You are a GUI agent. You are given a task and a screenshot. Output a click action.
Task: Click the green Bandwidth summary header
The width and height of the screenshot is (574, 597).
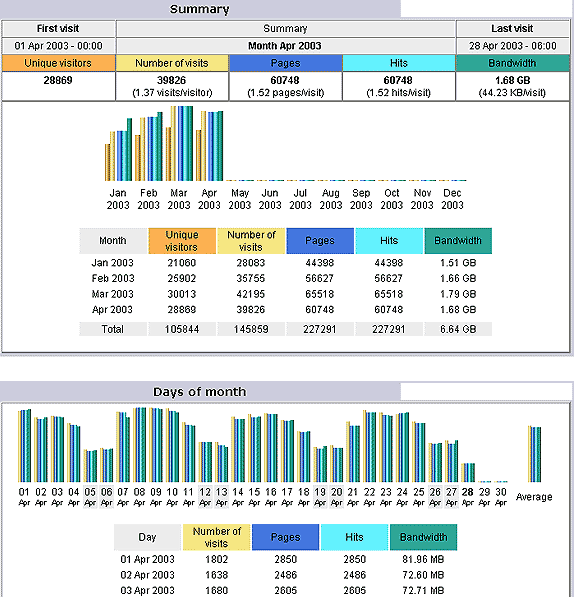click(x=512, y=63)
